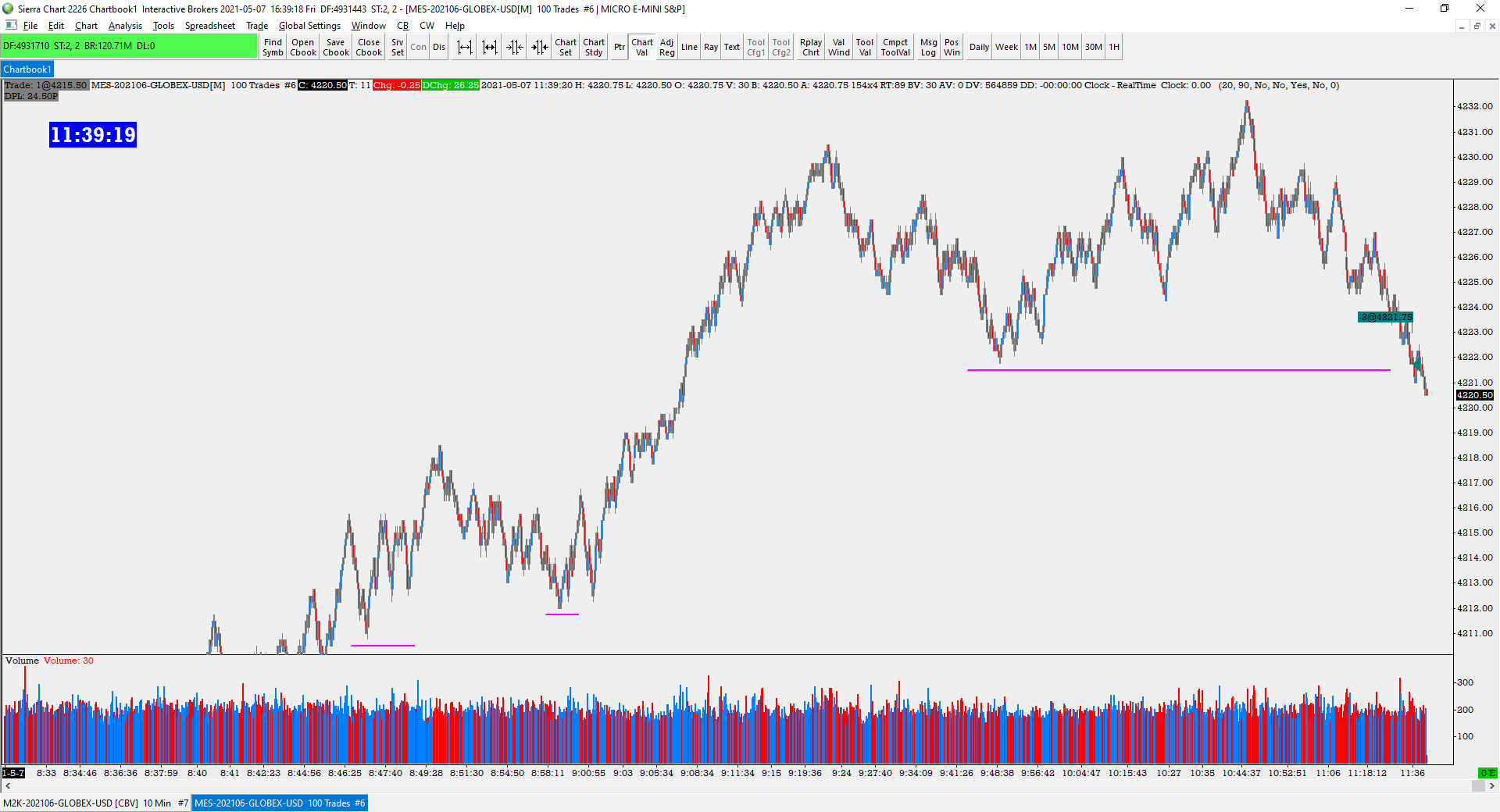1500x812 pixels.
Task: Click the -2@4221.75 position label
Action: pyautogui.click(x=1385, y=317)
